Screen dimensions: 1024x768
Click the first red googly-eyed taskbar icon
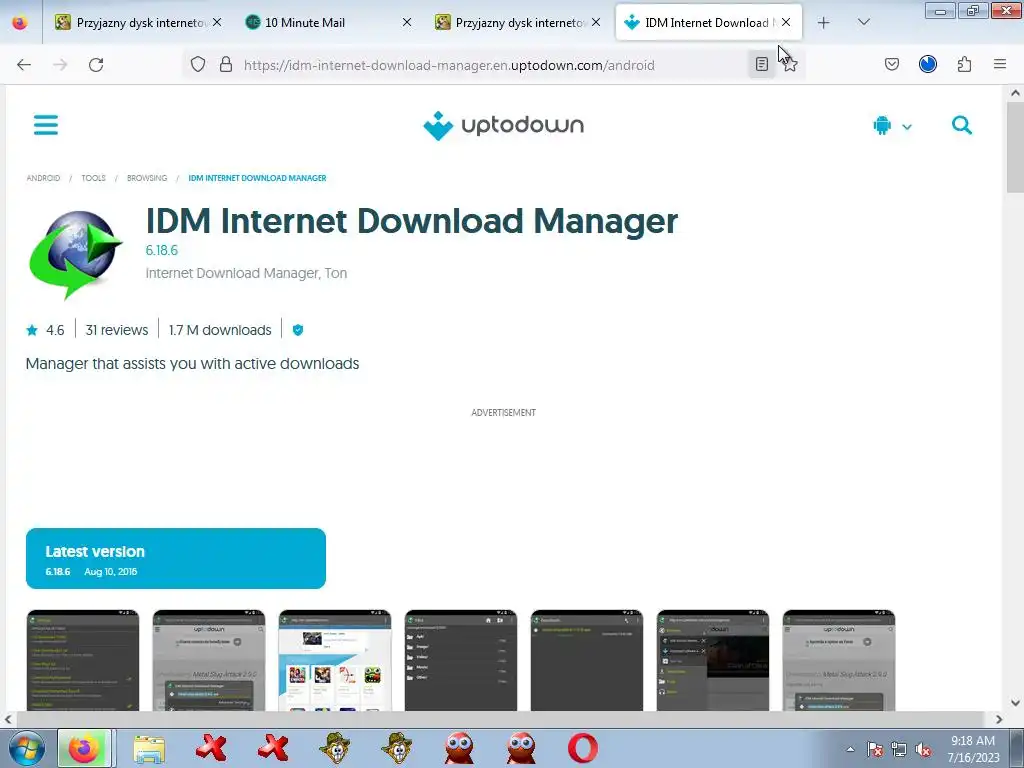point(458,748)
